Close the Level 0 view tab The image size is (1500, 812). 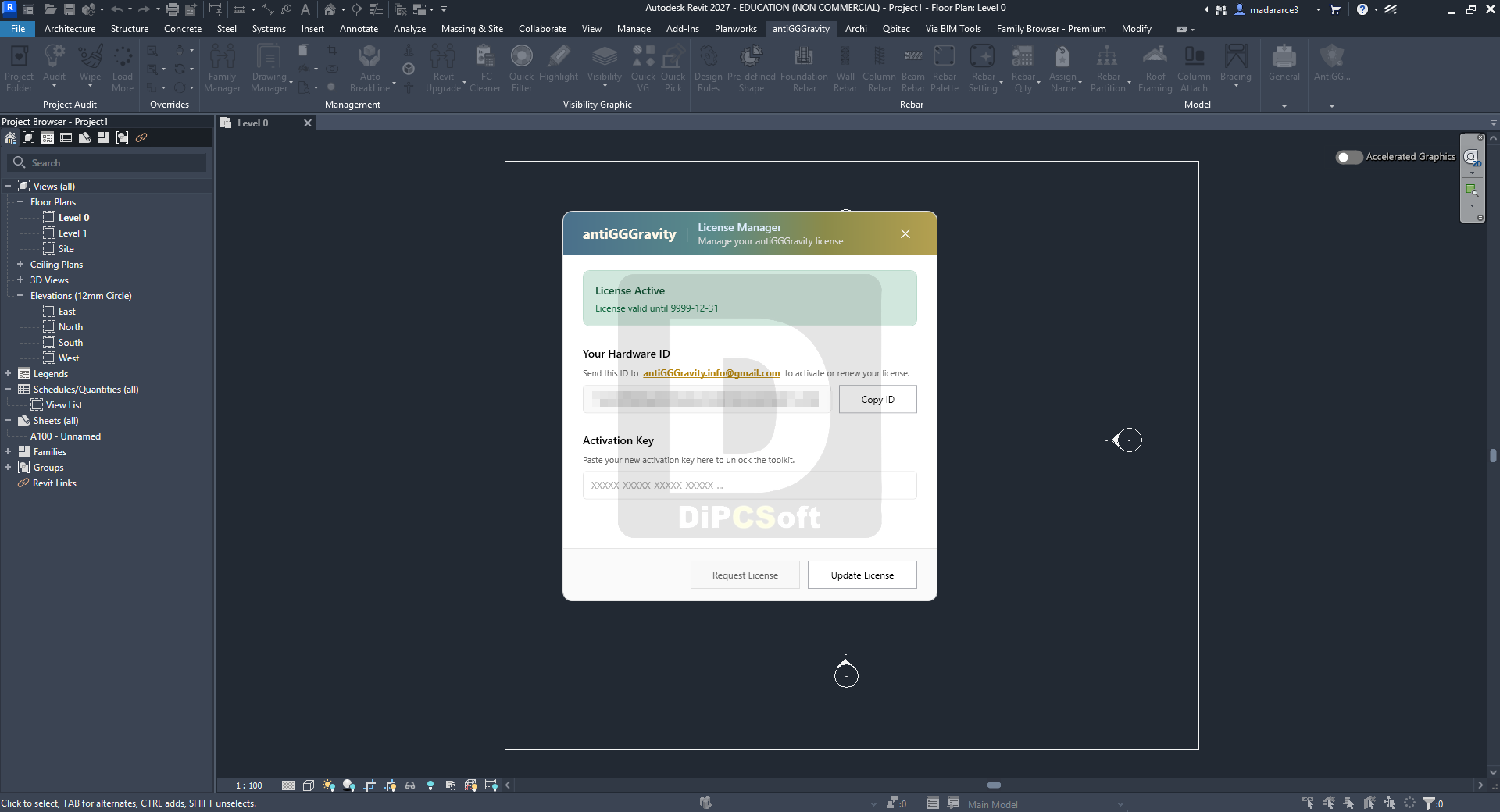pos(308,123)
